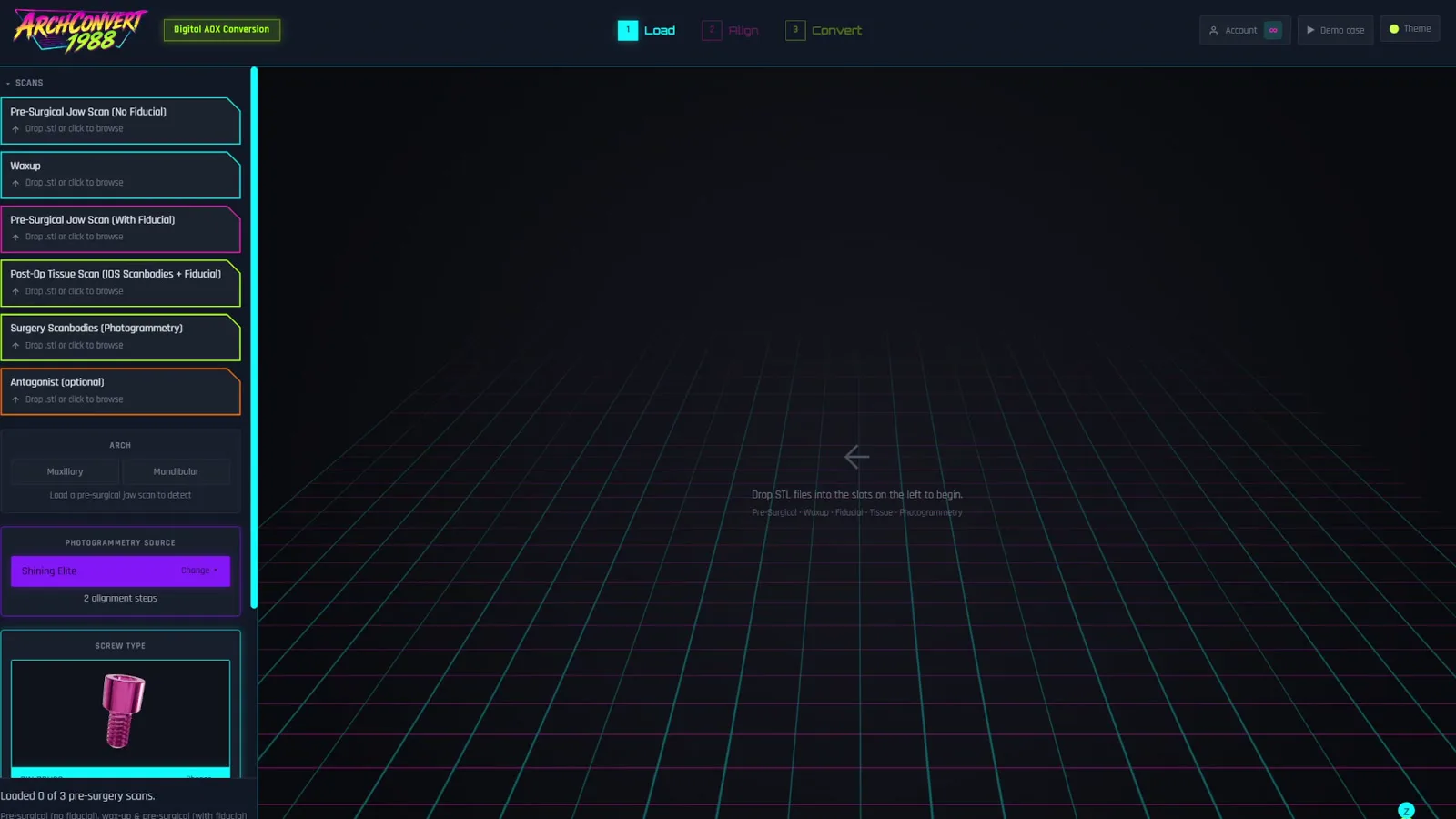Browse file for Surgery Scanbodies (Photogrammetry) slot
The height and width of the screenshot is (819, 1456).
pyautogui.click(x=120, y=337)
